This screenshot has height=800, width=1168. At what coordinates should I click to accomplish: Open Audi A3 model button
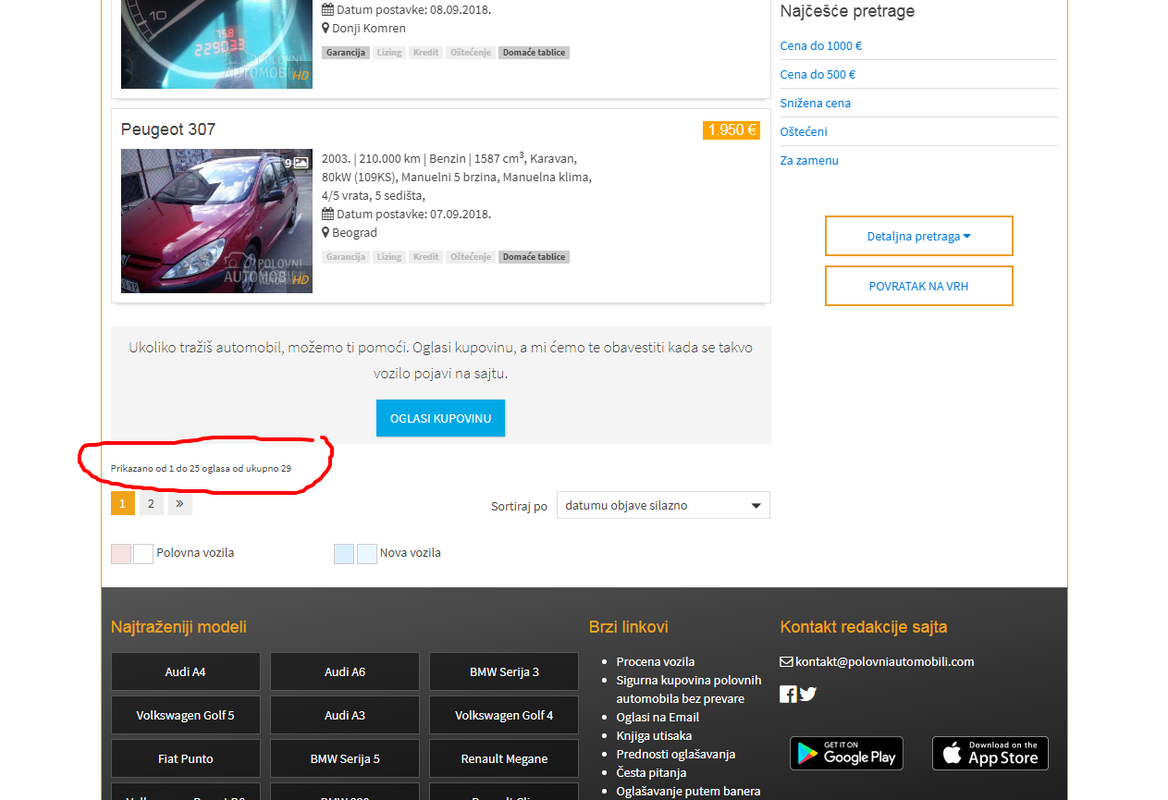point(345,715)
